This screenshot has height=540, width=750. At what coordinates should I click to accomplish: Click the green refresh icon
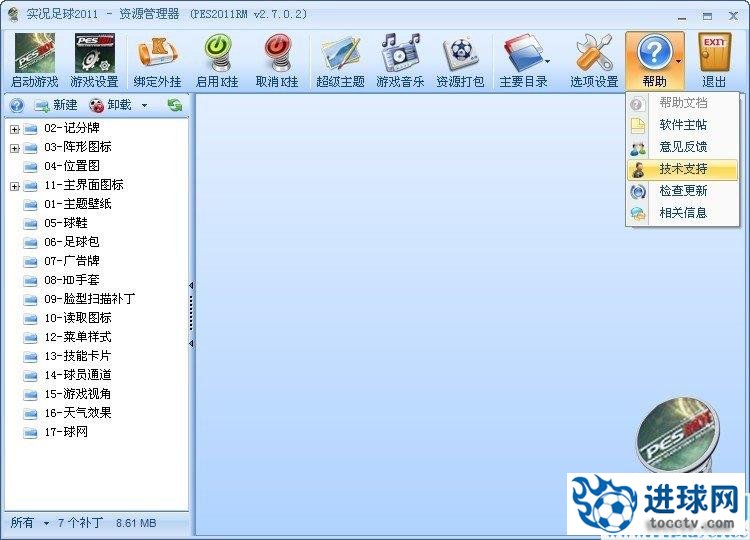(x=175, y=105)
